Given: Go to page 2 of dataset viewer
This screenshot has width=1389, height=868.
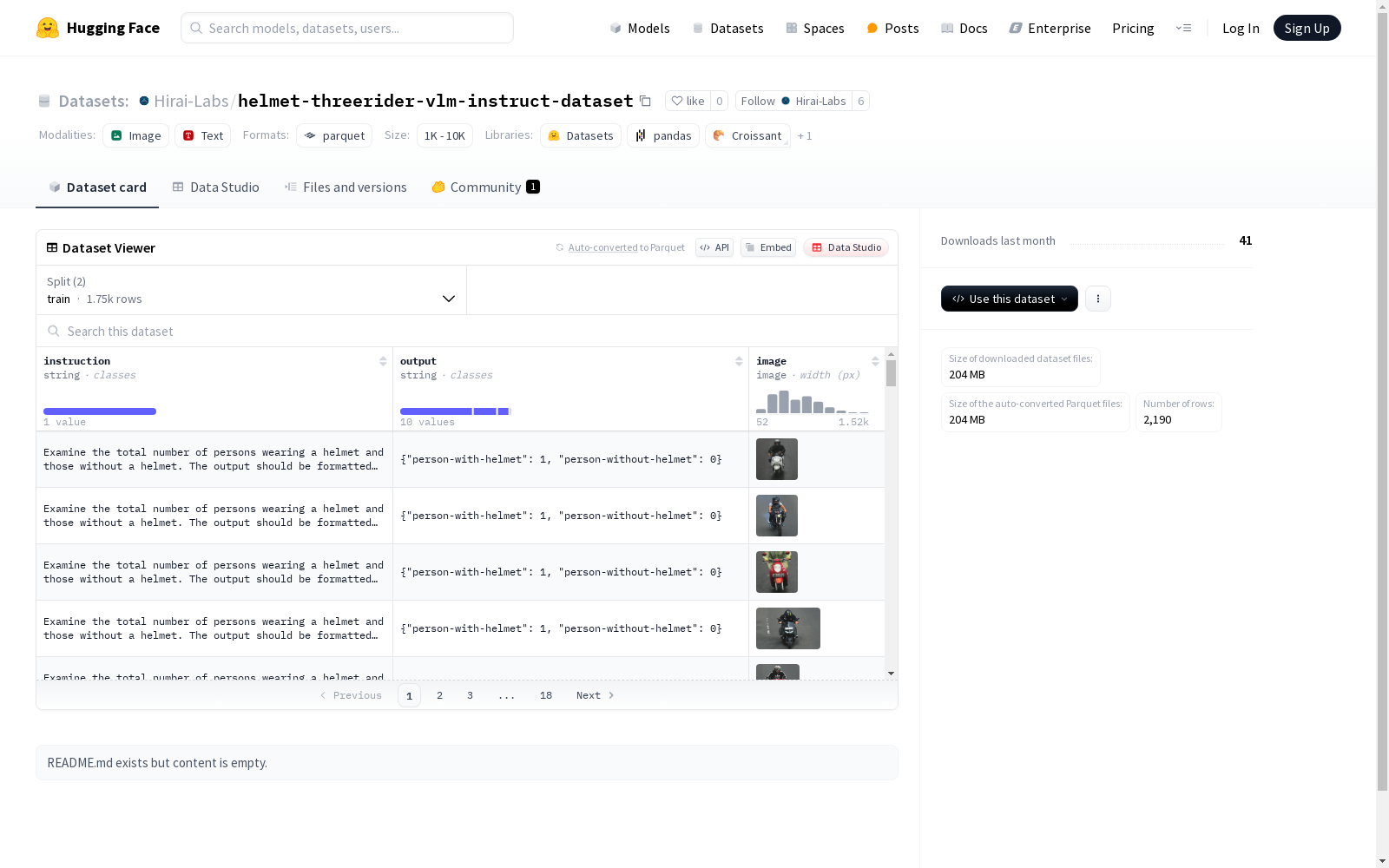Looking at the screenshot, I should (x=440, y=695).
